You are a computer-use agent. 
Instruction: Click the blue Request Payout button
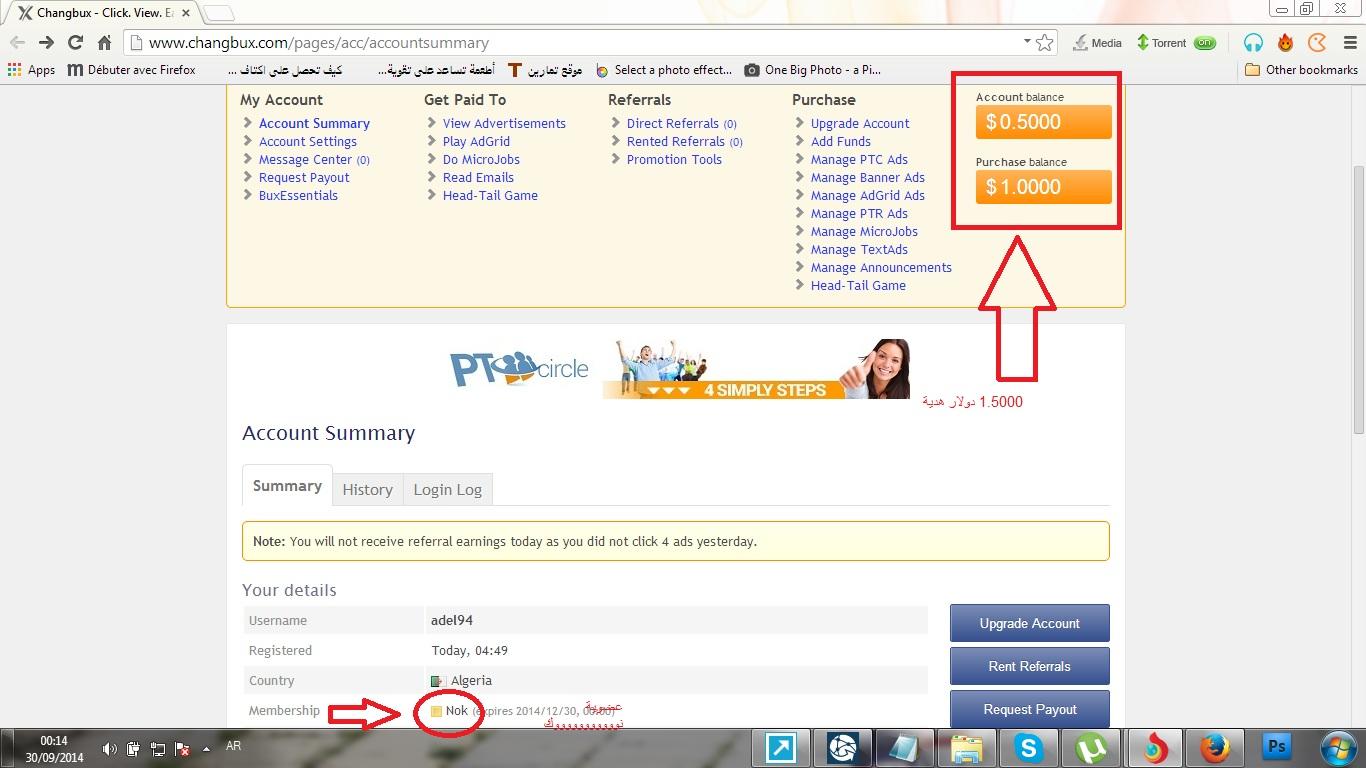click(1029, 708)
